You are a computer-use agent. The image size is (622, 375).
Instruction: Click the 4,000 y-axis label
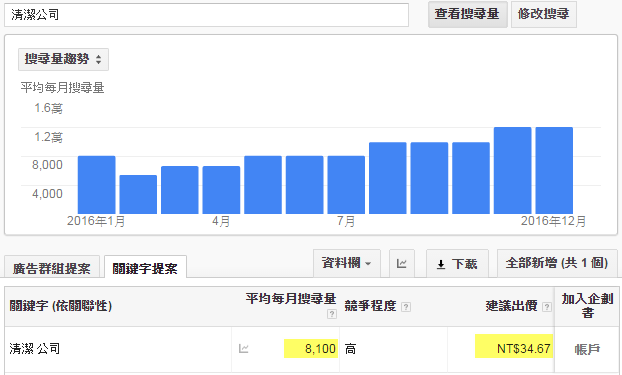(x=47, y=194)
